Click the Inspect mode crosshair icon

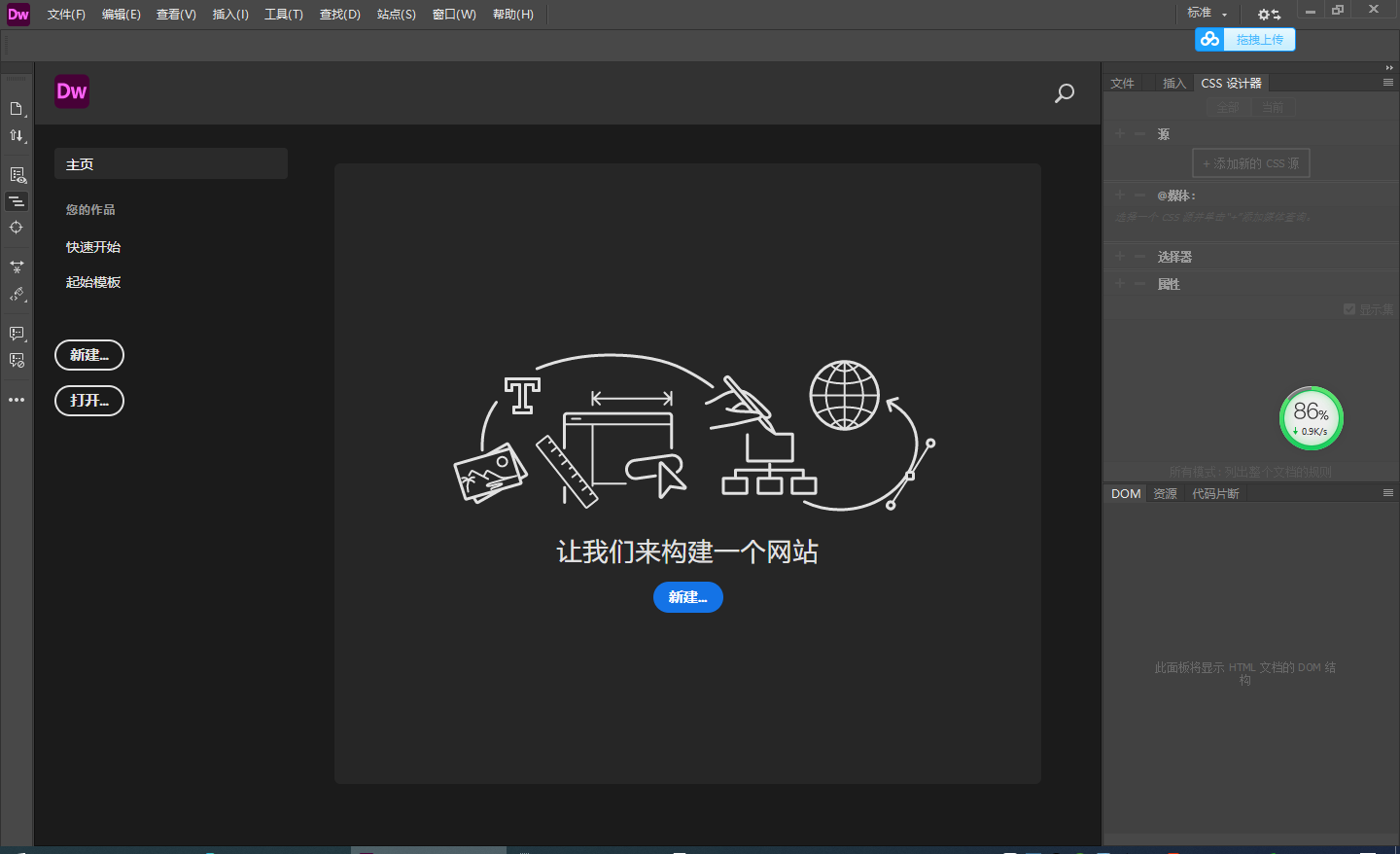tap(17, 228)
